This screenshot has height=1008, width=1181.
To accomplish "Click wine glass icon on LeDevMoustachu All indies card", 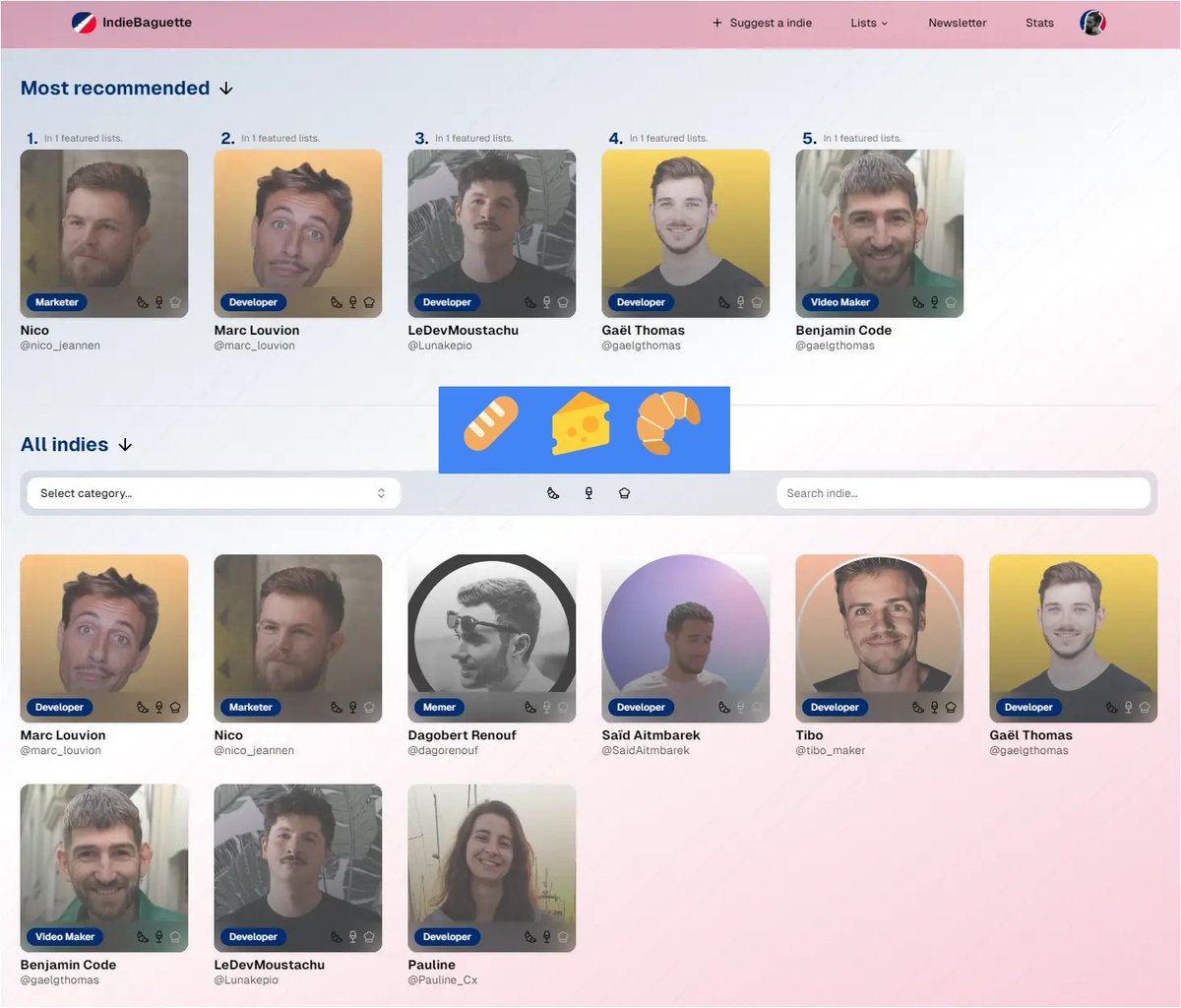I will [x=353, y=936].
